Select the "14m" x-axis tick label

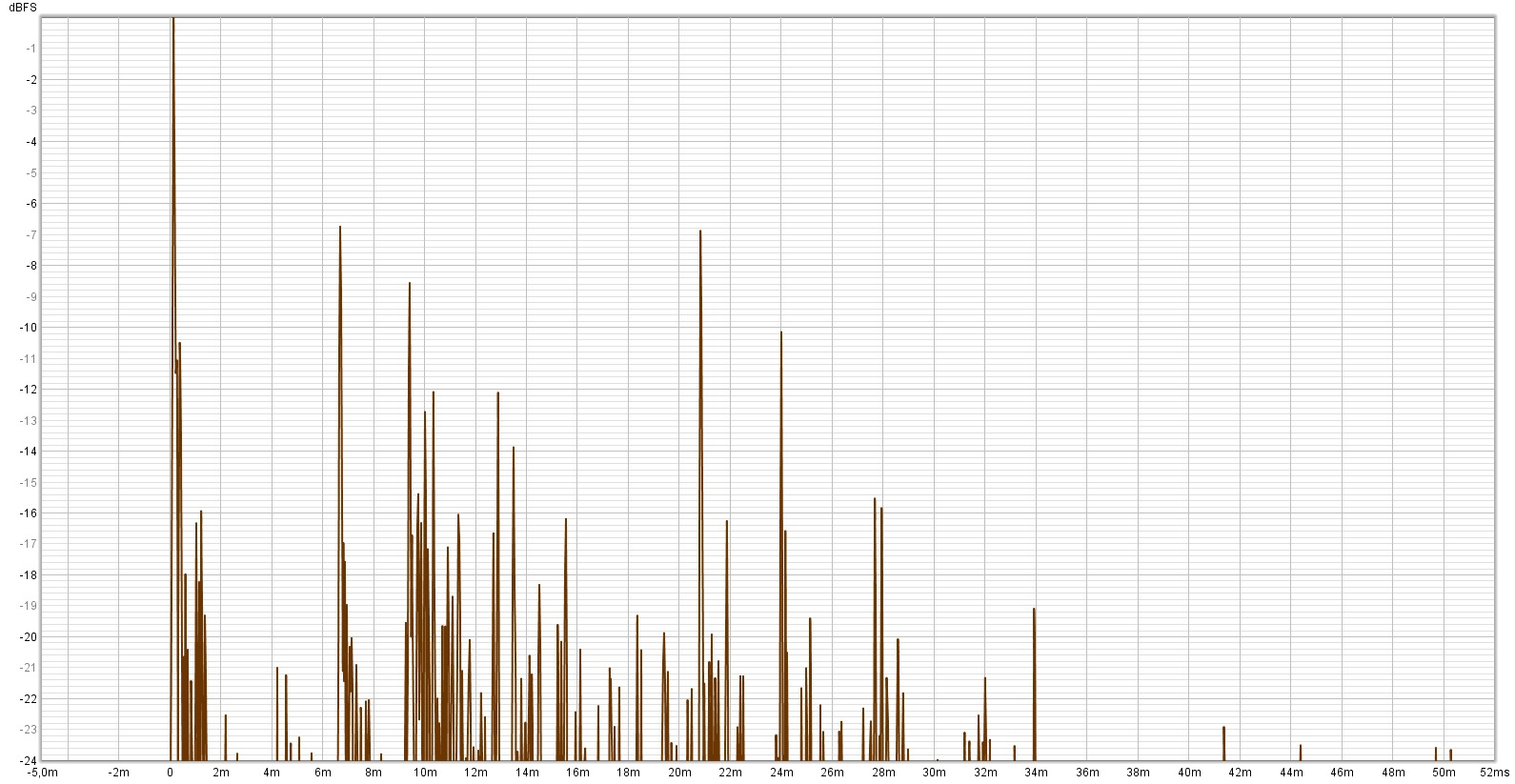[526, 773]
